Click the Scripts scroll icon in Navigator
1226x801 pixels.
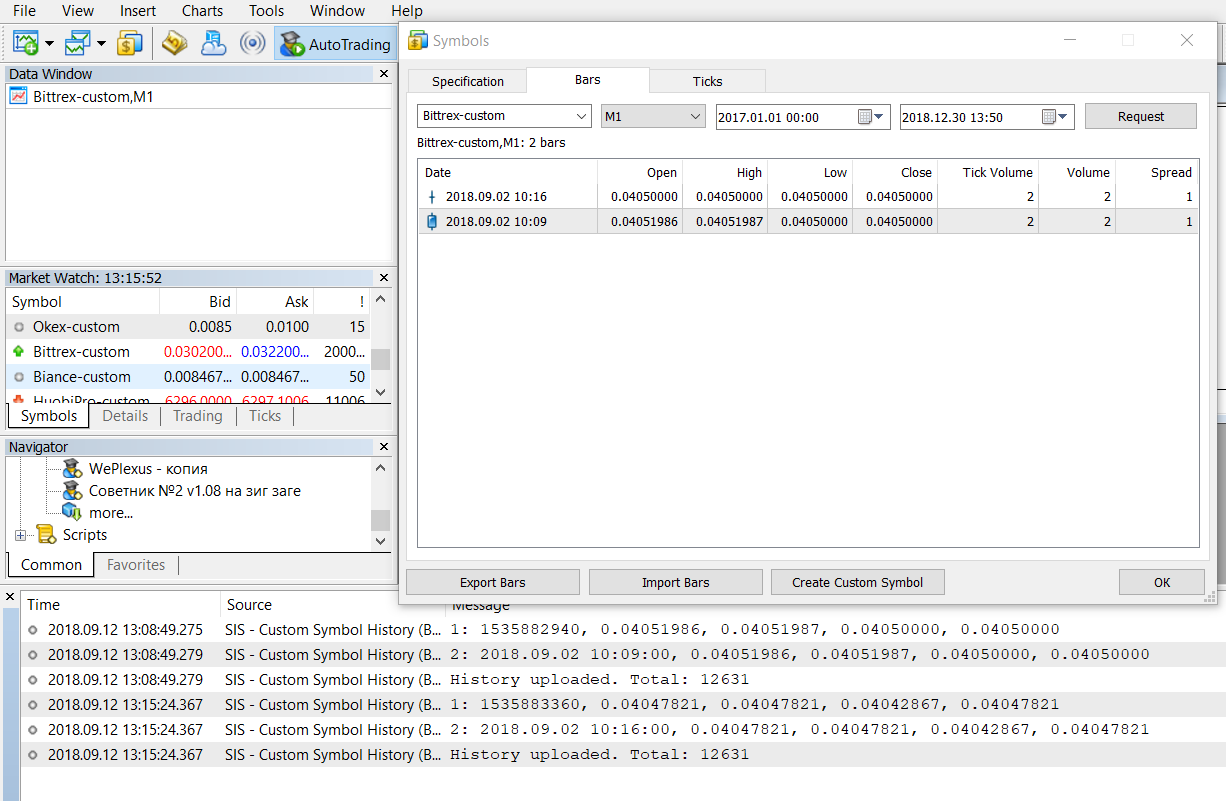[x=46, y=535]
